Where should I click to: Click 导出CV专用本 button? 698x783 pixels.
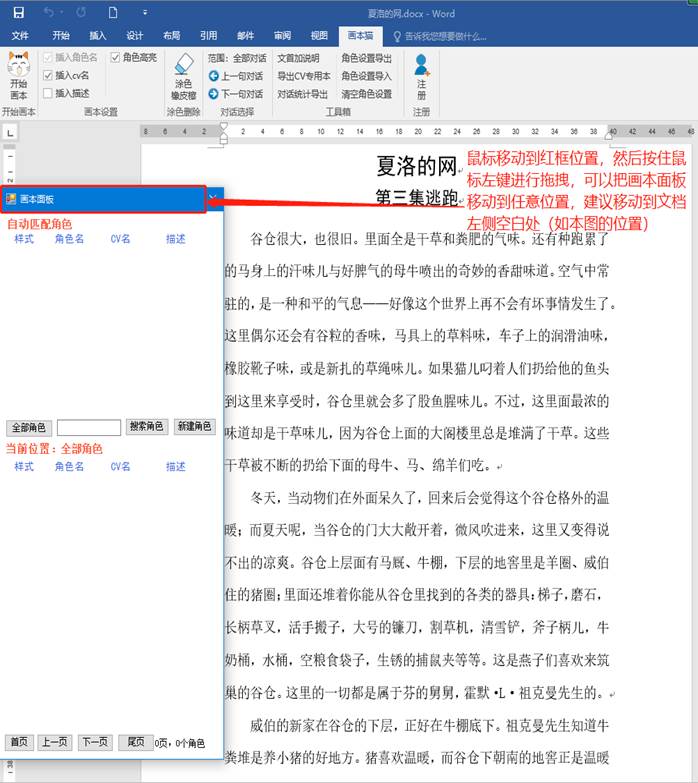304,76
